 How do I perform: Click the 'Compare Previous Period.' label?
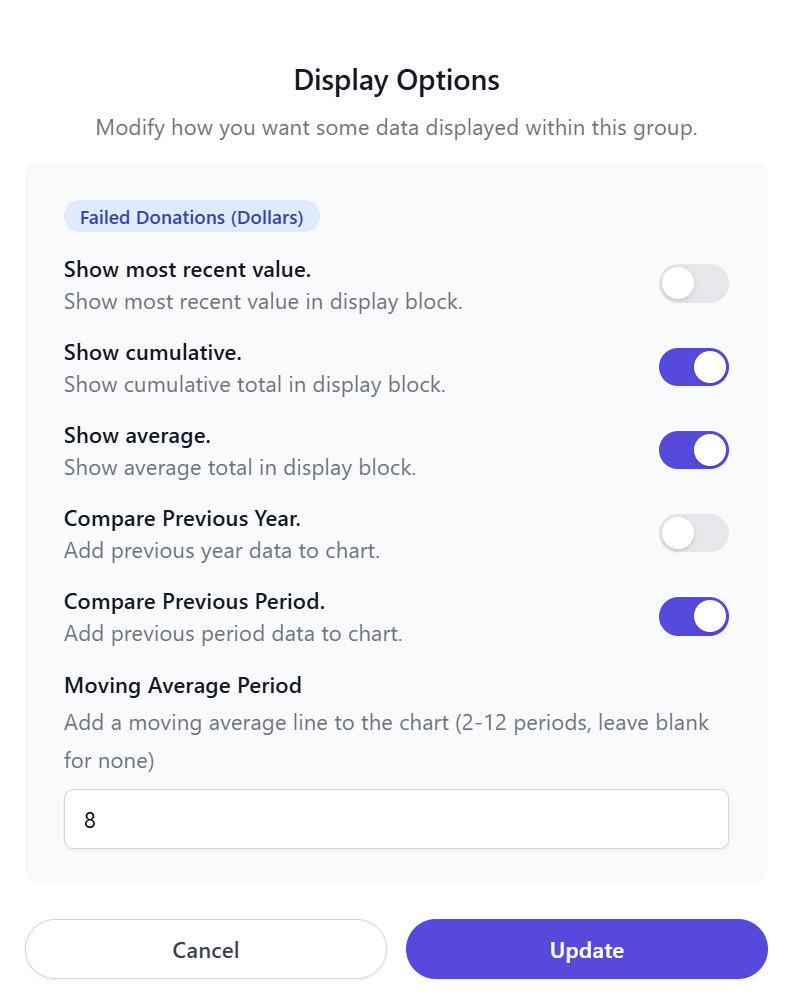pos(194,601)
